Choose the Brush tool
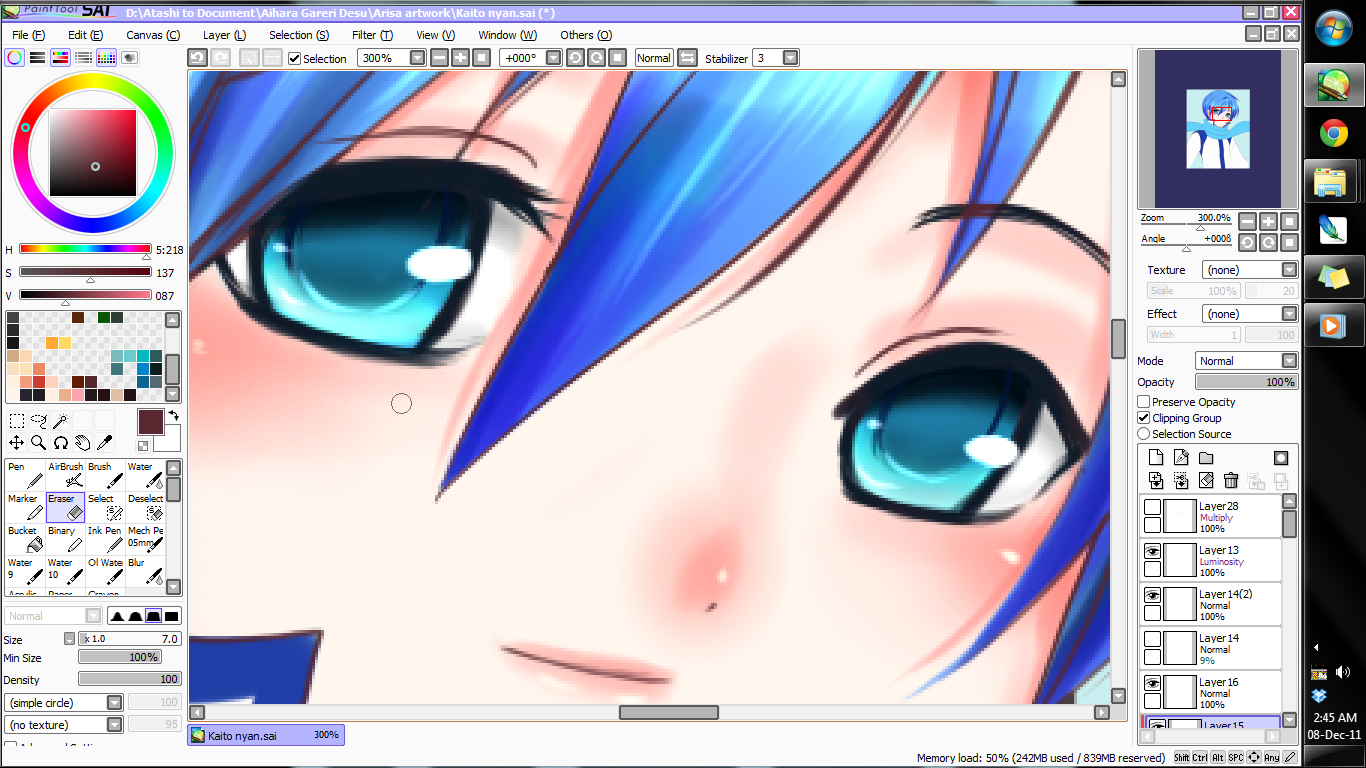Image resolution: width=1366 pixels, height=768 pixels. 105,476
